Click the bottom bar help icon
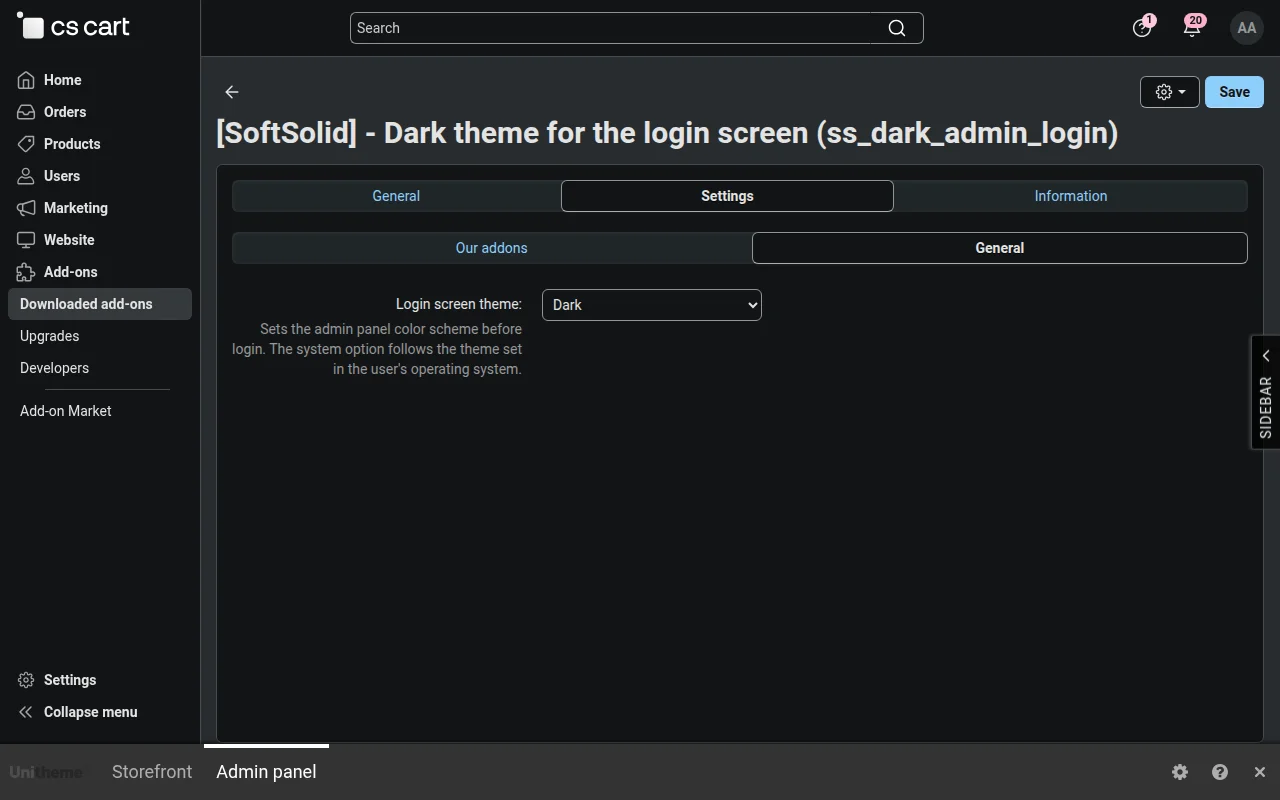Viewport: 1280px width, 800px height. point(1220,772)
